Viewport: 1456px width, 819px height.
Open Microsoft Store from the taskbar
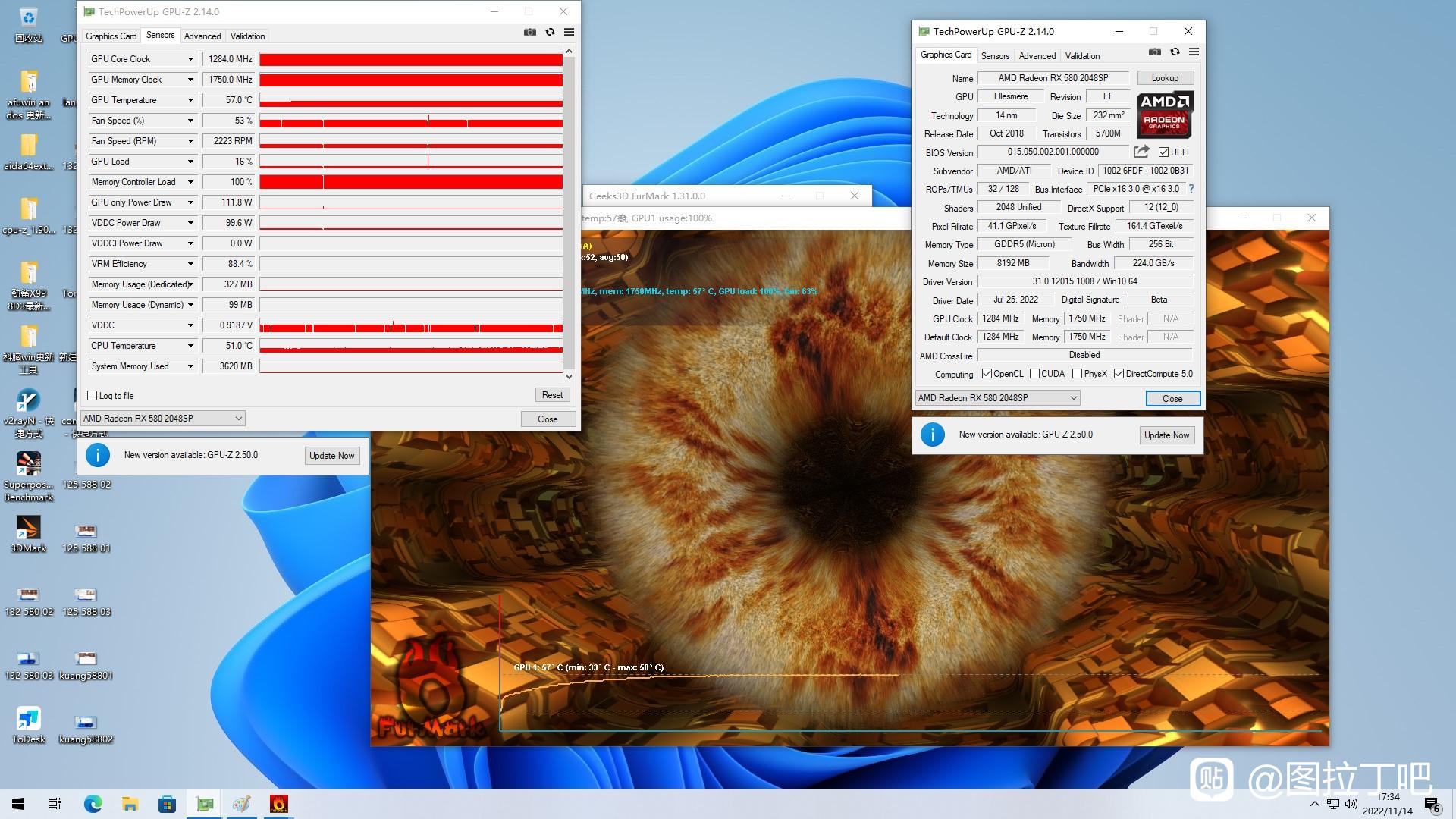[x=167, y=804]
